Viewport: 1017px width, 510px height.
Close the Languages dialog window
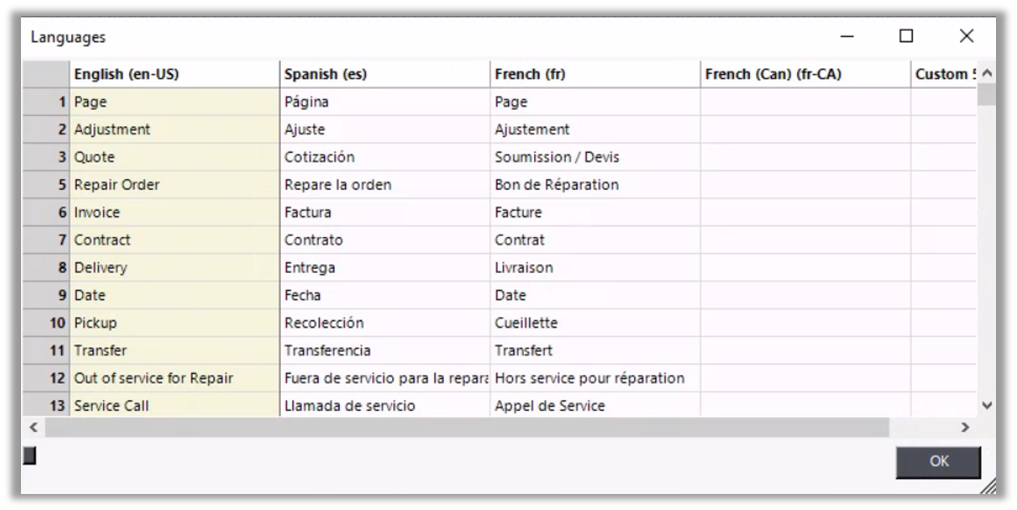tap(966, 36)
